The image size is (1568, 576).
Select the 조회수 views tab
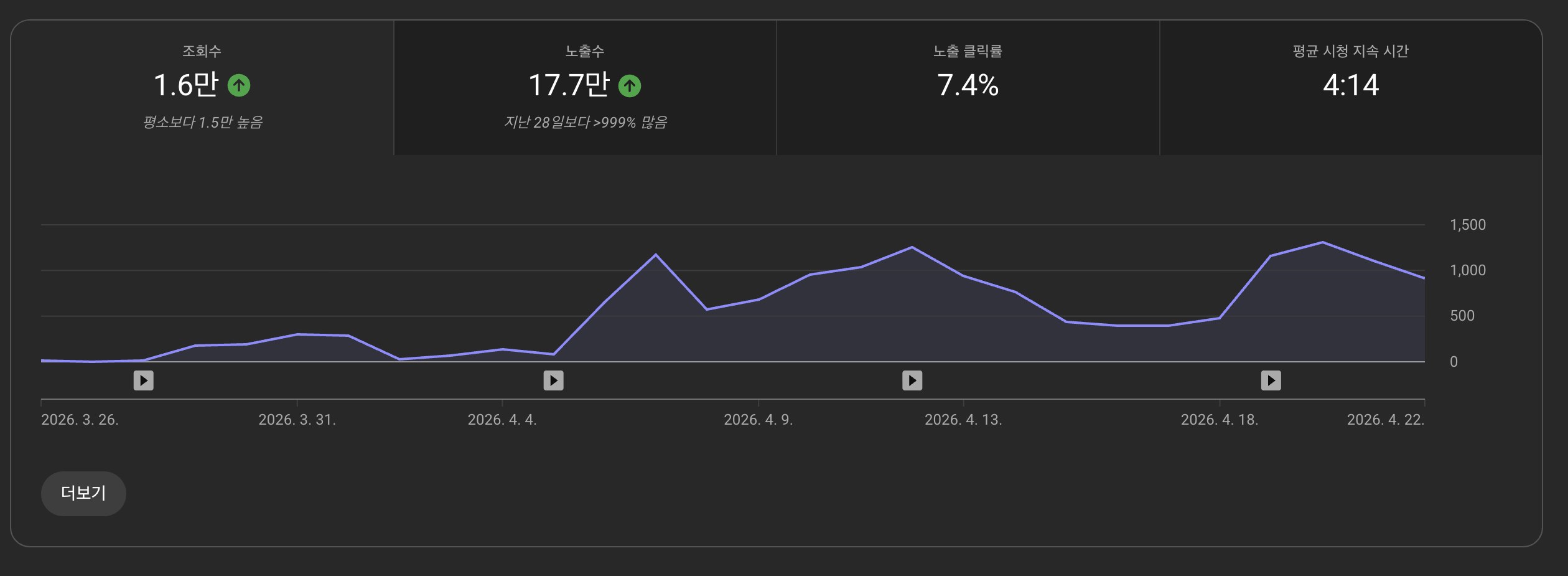click(x=202, y=87)
